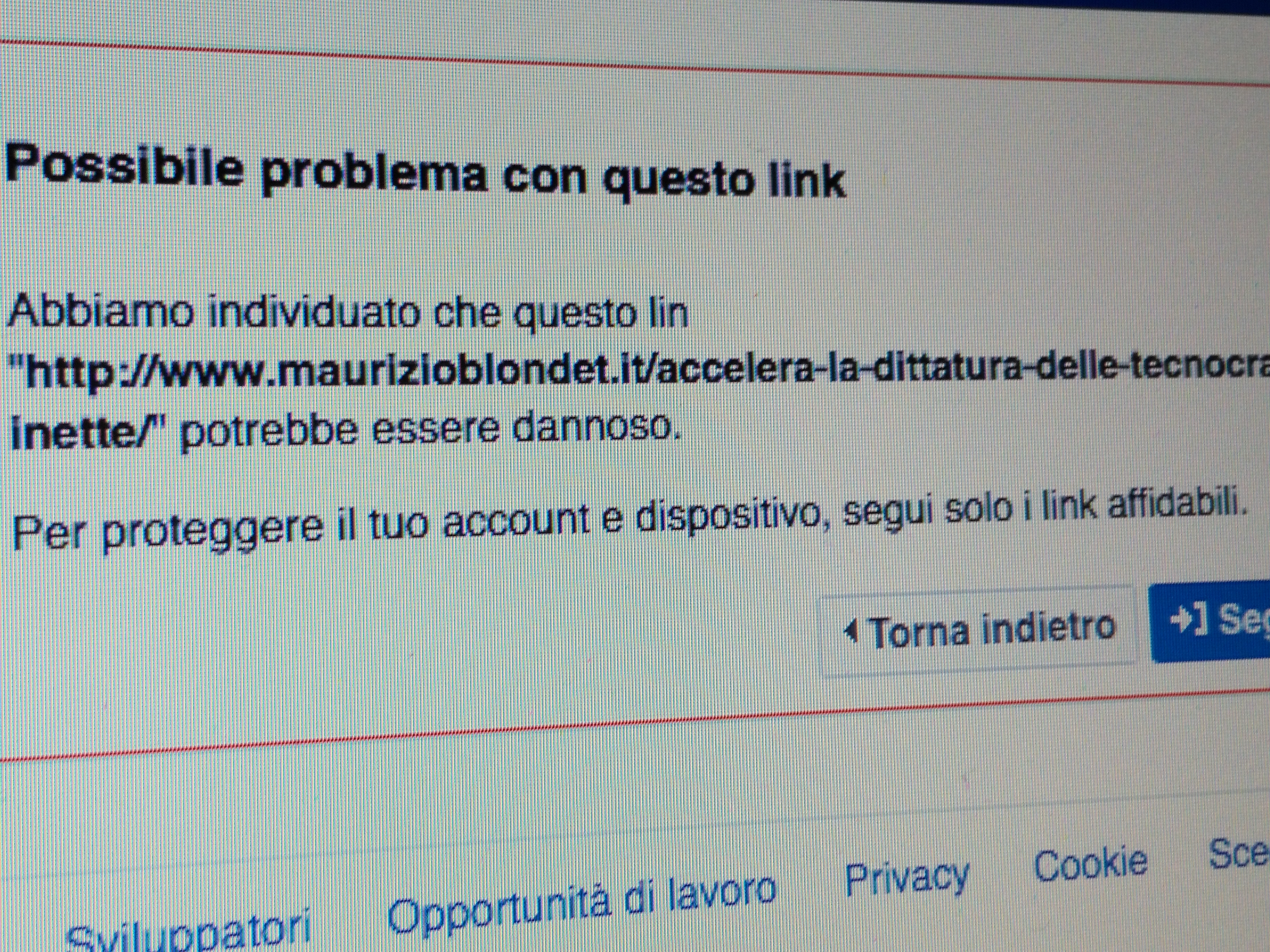Open the Cookie footer link

click(x=1091, y=864)
